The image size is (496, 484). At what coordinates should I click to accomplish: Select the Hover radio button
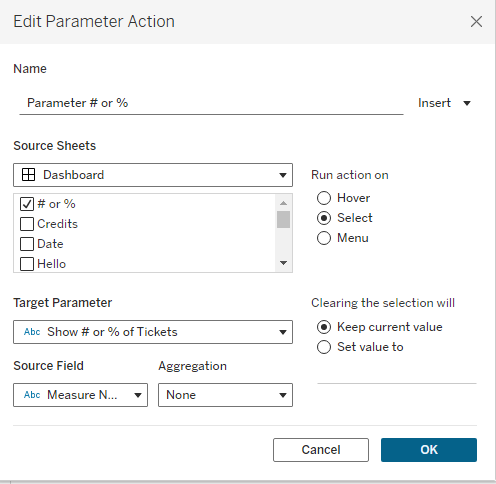(x=324, y=198)
